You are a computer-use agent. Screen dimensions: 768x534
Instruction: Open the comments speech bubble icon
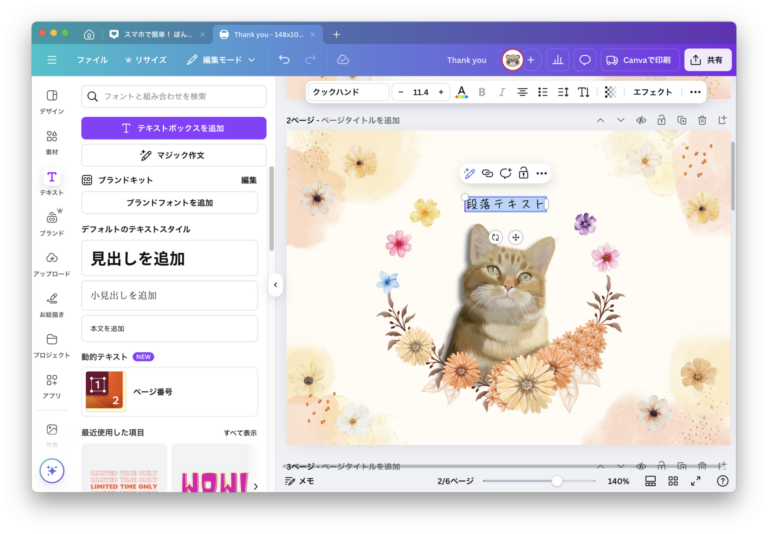[585, 60]
